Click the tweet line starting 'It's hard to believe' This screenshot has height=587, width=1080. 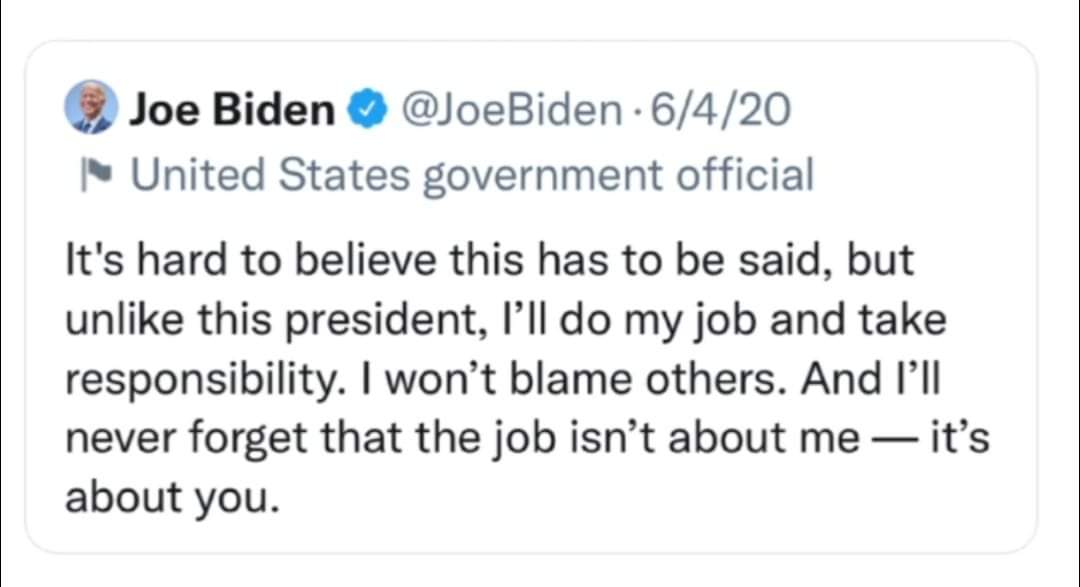tap(489, 260)
